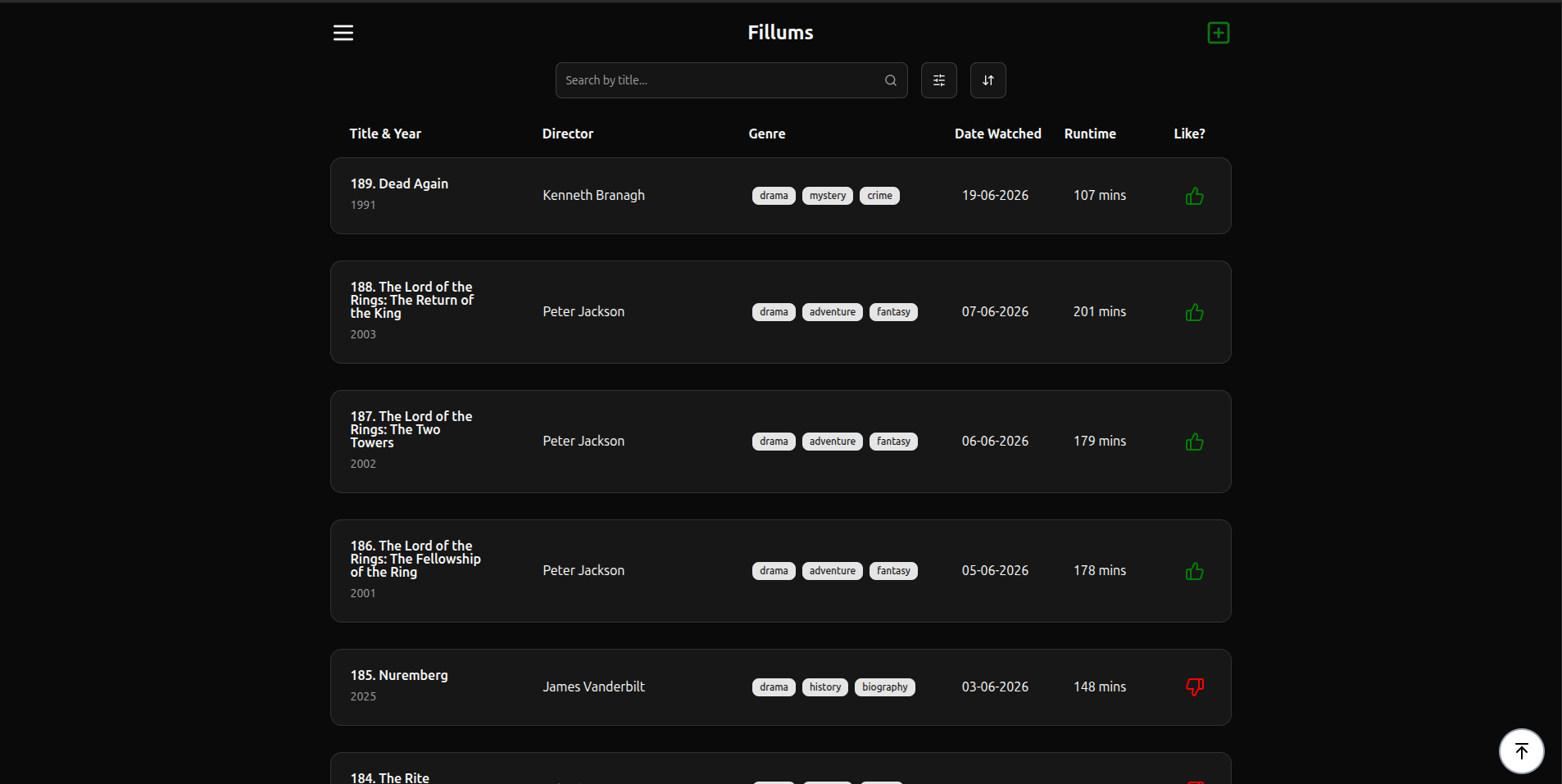The width and height of the screenshot is (1562, 784).
Task: Click the 201 mins runtime
Action: click(1100, 311)
